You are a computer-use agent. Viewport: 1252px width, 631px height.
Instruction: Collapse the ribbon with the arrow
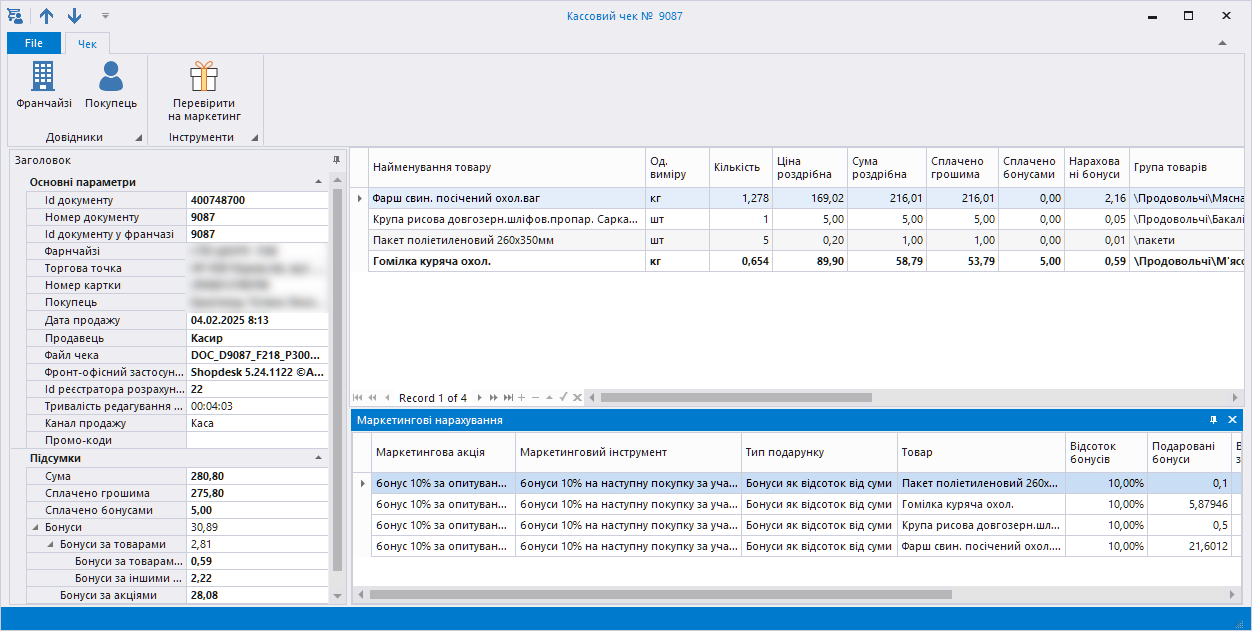tap(1221, 43)
